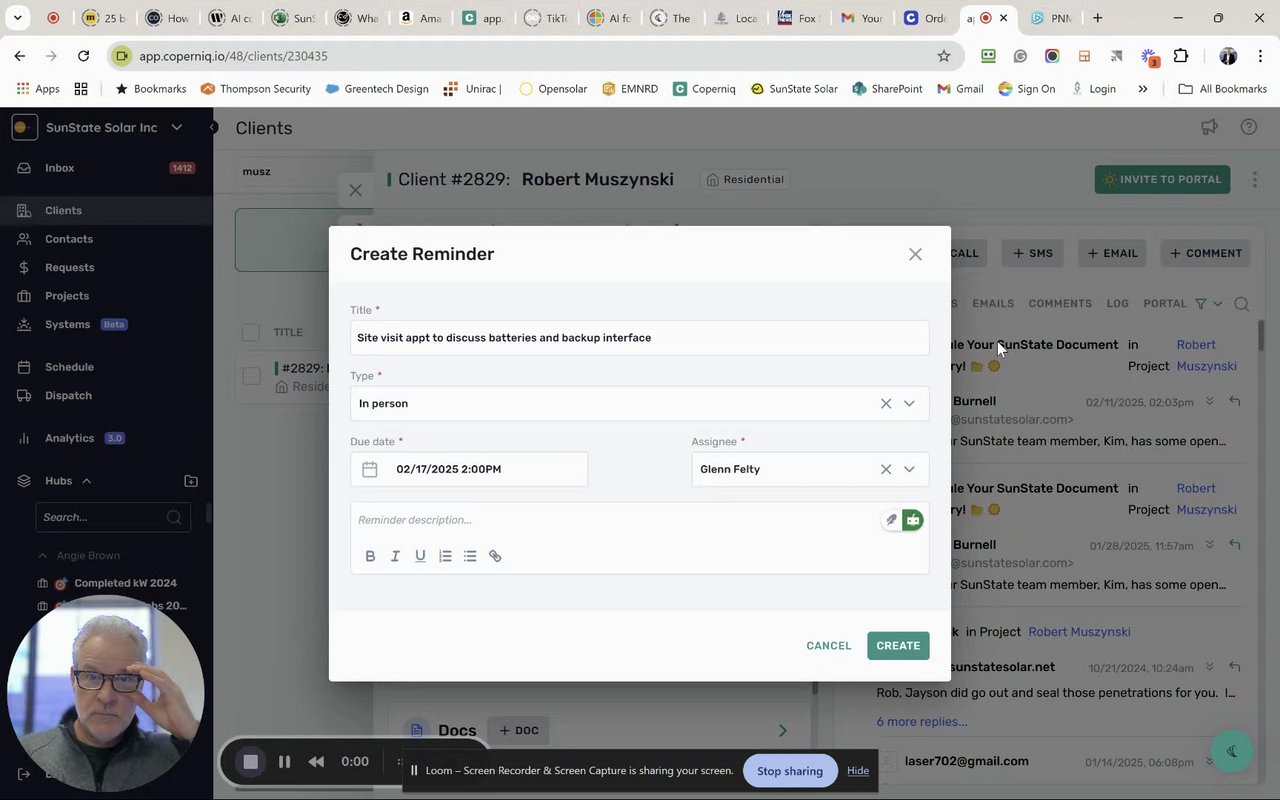Bookmark this page with the star icon
This screenshot has width=1280, height=800.
(x=943, y=56)
